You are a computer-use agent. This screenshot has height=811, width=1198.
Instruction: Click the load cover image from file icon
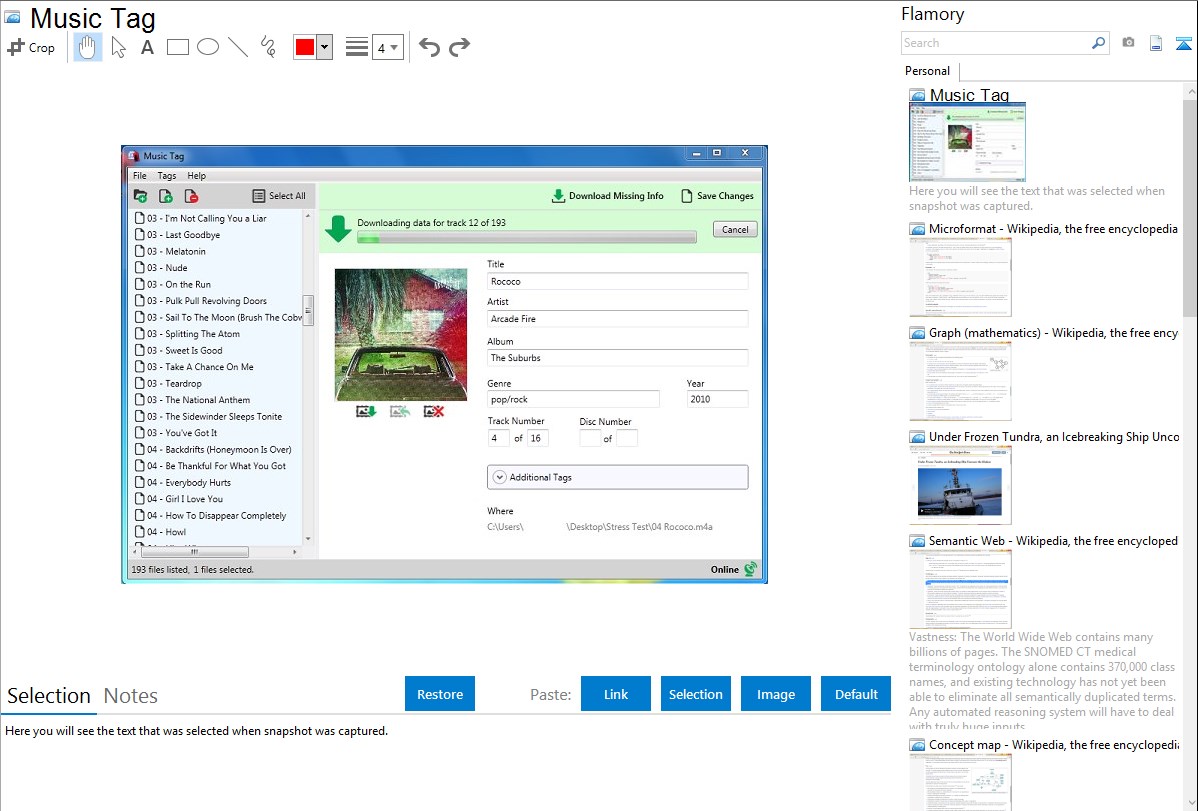click(400, 411)
